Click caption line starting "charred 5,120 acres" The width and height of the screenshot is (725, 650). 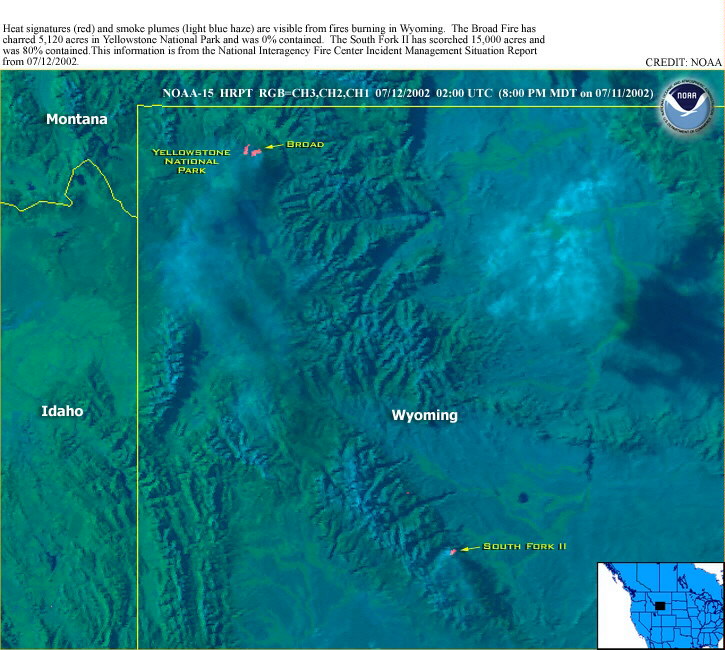(274, 40)
